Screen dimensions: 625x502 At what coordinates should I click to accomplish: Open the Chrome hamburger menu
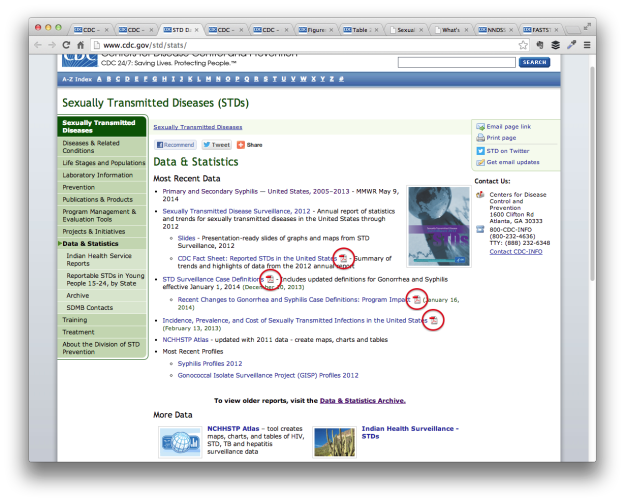coord(587,45)
